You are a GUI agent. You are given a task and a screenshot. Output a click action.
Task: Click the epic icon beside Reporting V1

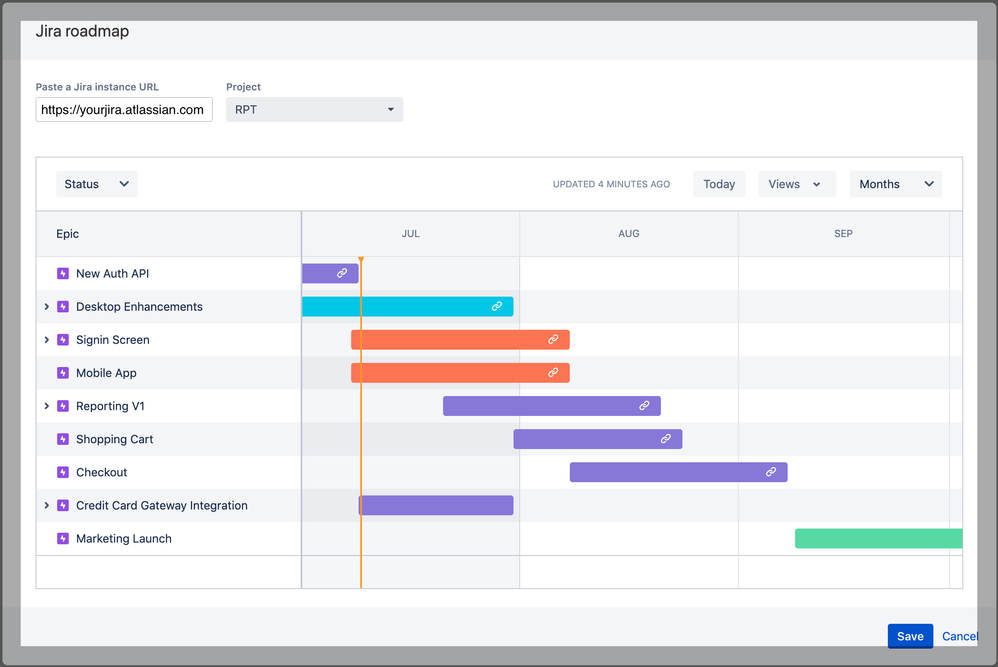click(62, 406)
